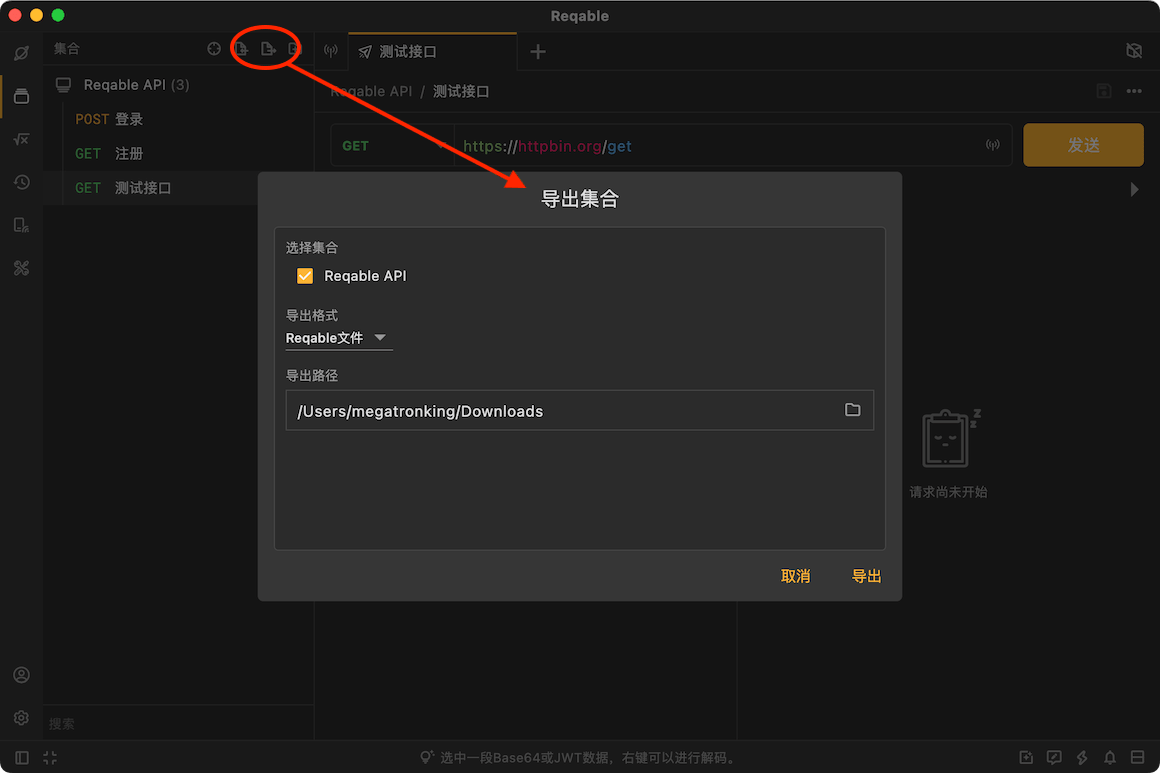Click the import collection file icon
The width and height of the screenshot is (1160, 773).
tap(241, 49)
